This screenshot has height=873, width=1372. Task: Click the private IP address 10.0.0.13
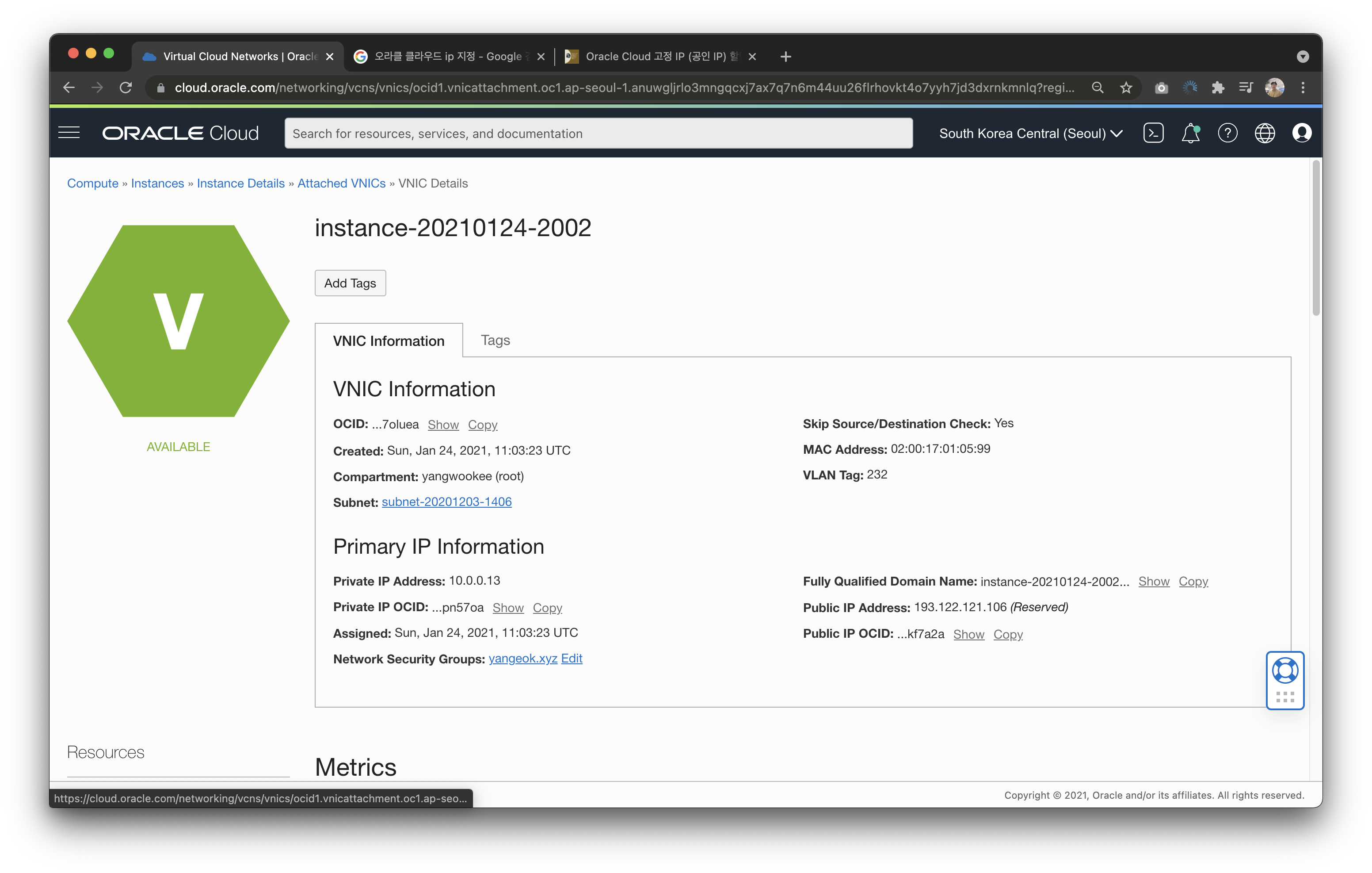point(474,581)
